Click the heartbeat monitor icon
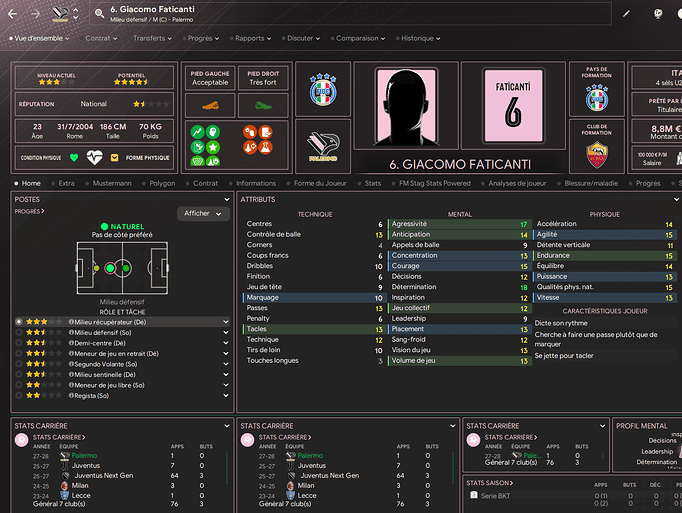 coord(94,157)
